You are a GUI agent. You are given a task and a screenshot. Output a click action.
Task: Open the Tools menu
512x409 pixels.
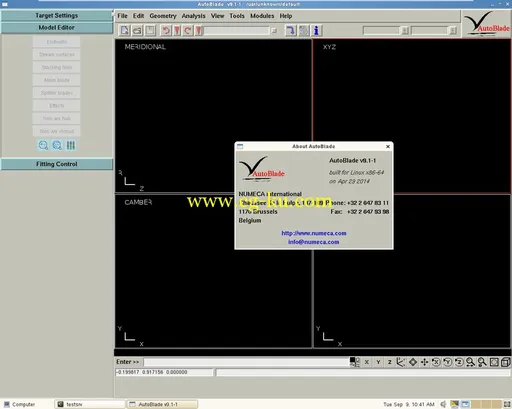click(237, 16)
